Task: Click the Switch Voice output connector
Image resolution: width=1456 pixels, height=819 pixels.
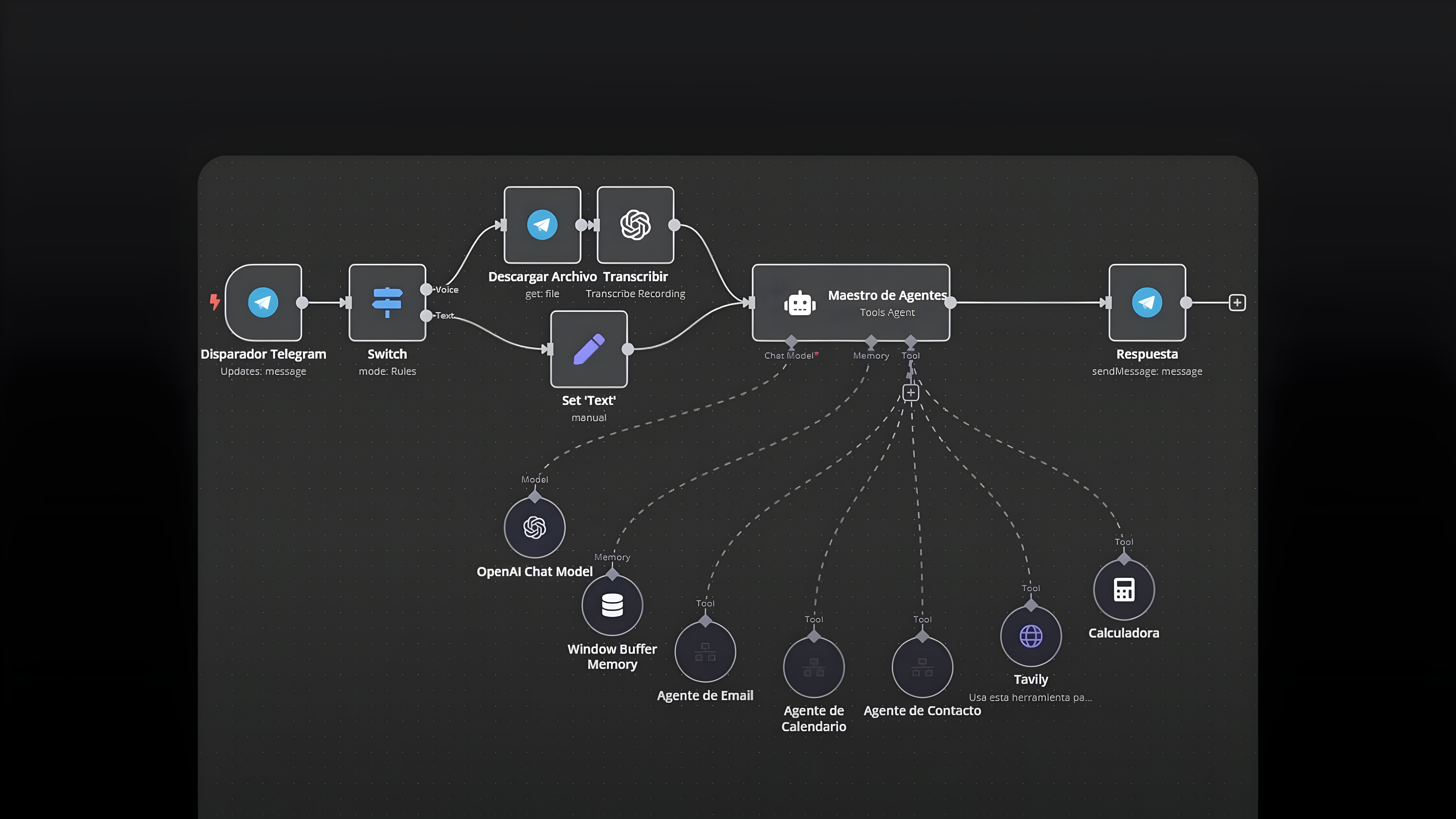Action: 426,289
